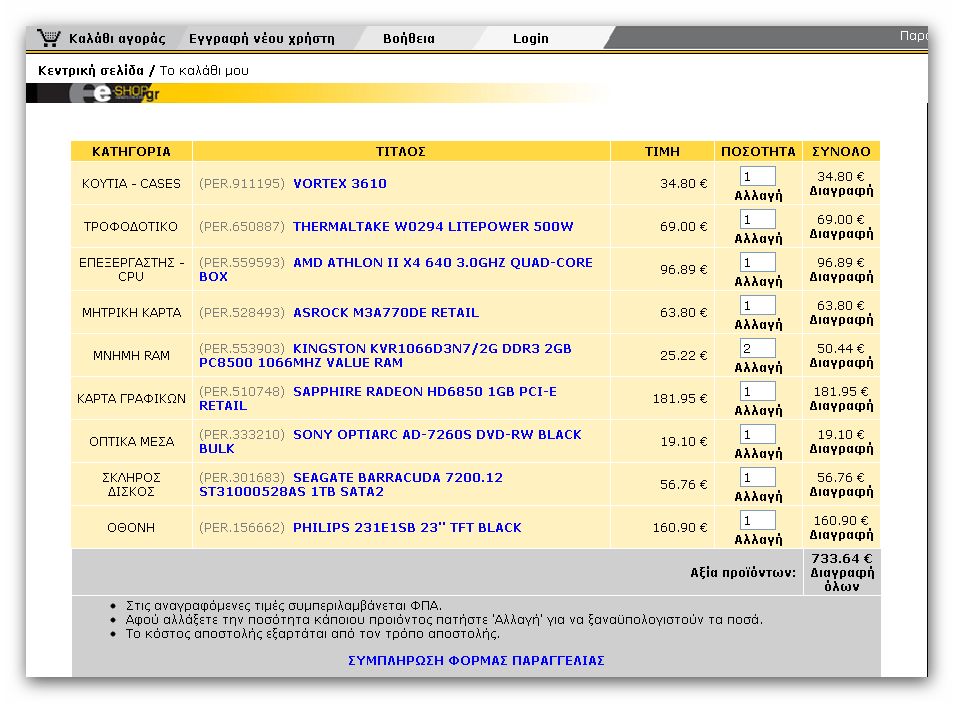Screen dimensions: 954x703
Task: Select category cell ΟΘΟΝΗ
Action: tap(131, 528)
